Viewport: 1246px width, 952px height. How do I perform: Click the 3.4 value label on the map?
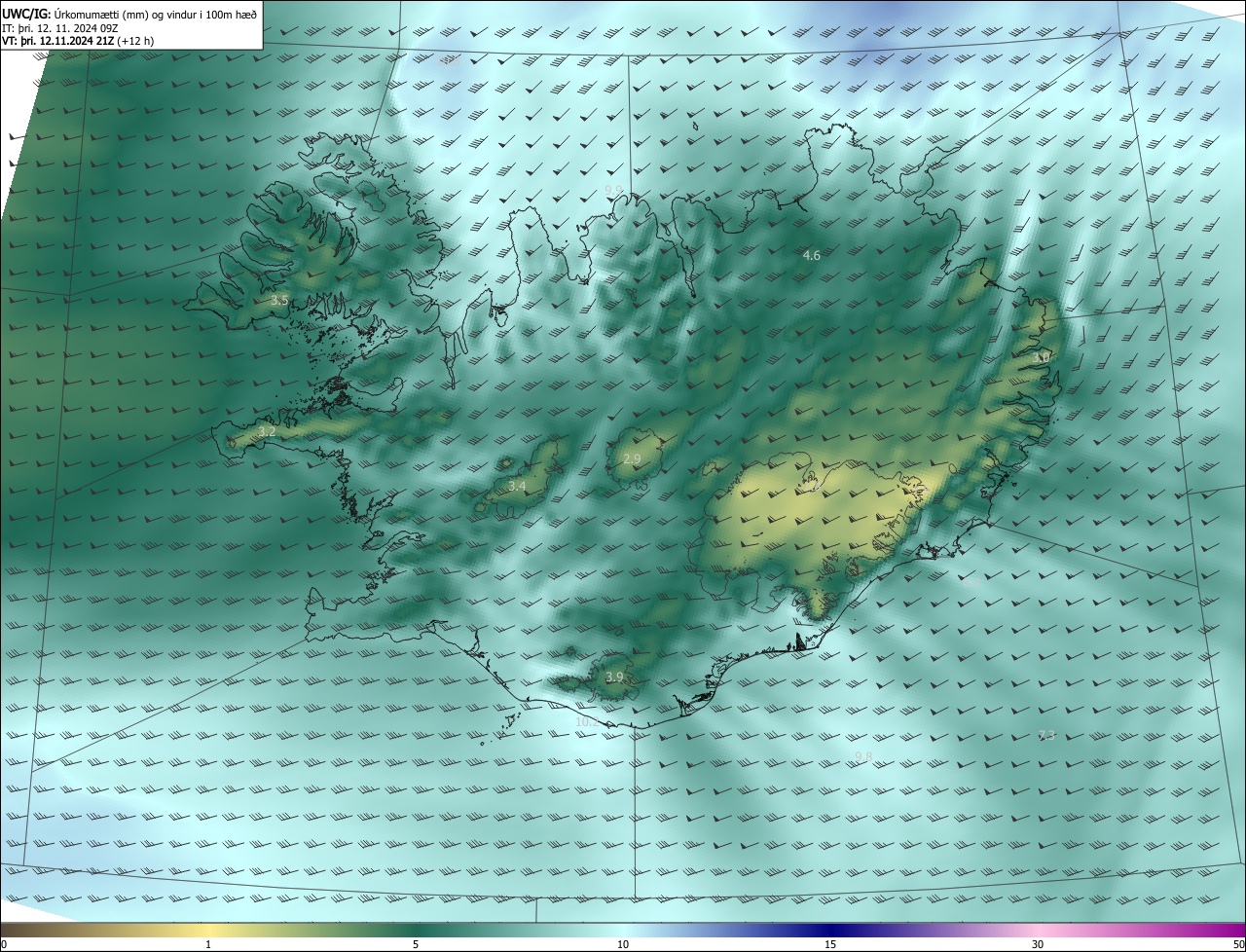517,486
